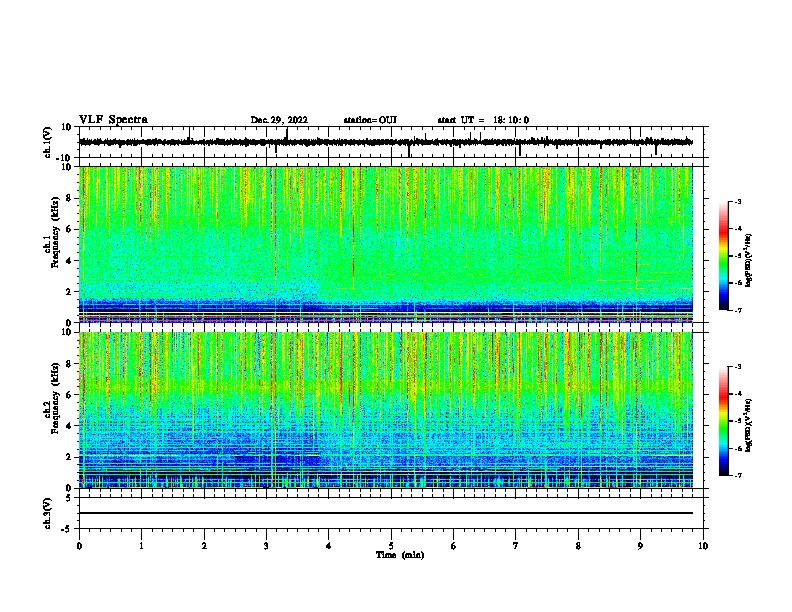Click the time axis tick label '5'
The width and height of the screenshot is (792, 612).
391,546
